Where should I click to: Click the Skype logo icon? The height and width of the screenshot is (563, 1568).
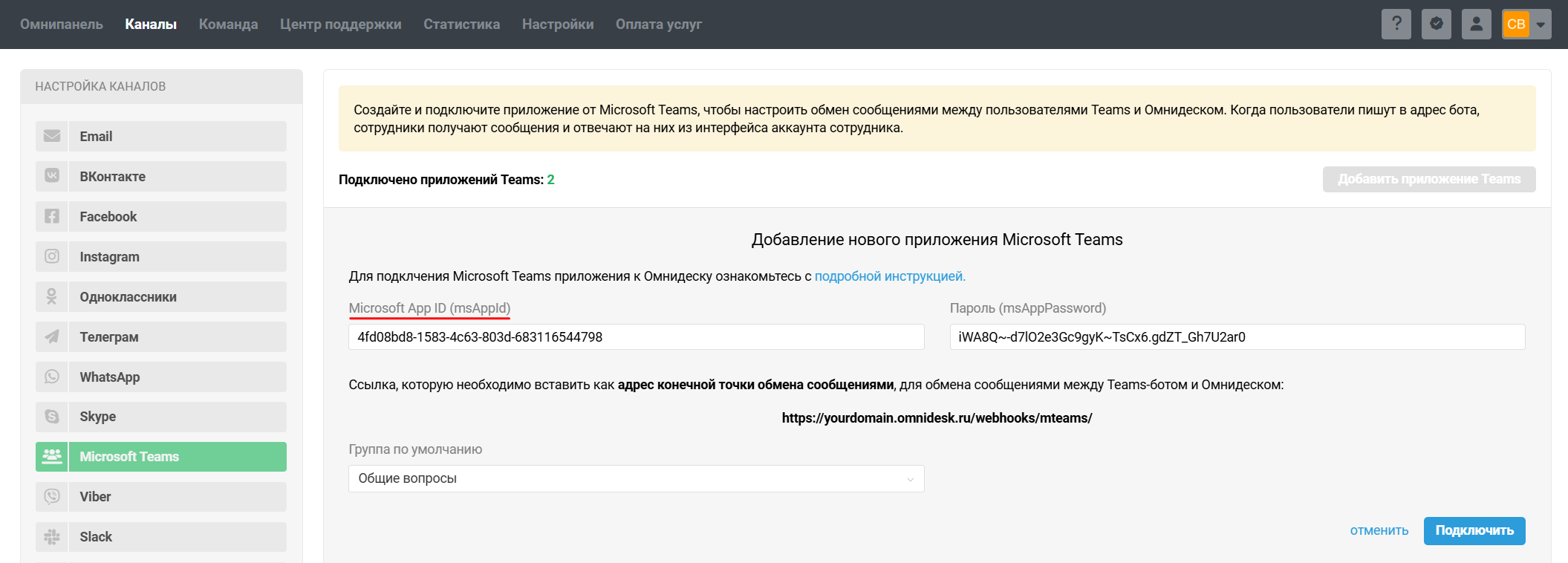52,417
